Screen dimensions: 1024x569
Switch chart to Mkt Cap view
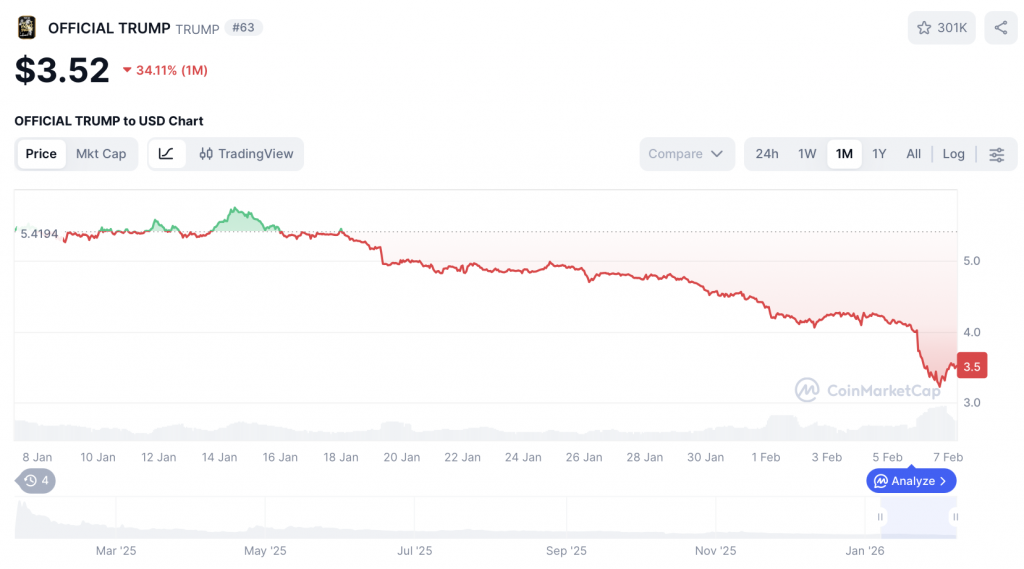click(x=101, y=154)
